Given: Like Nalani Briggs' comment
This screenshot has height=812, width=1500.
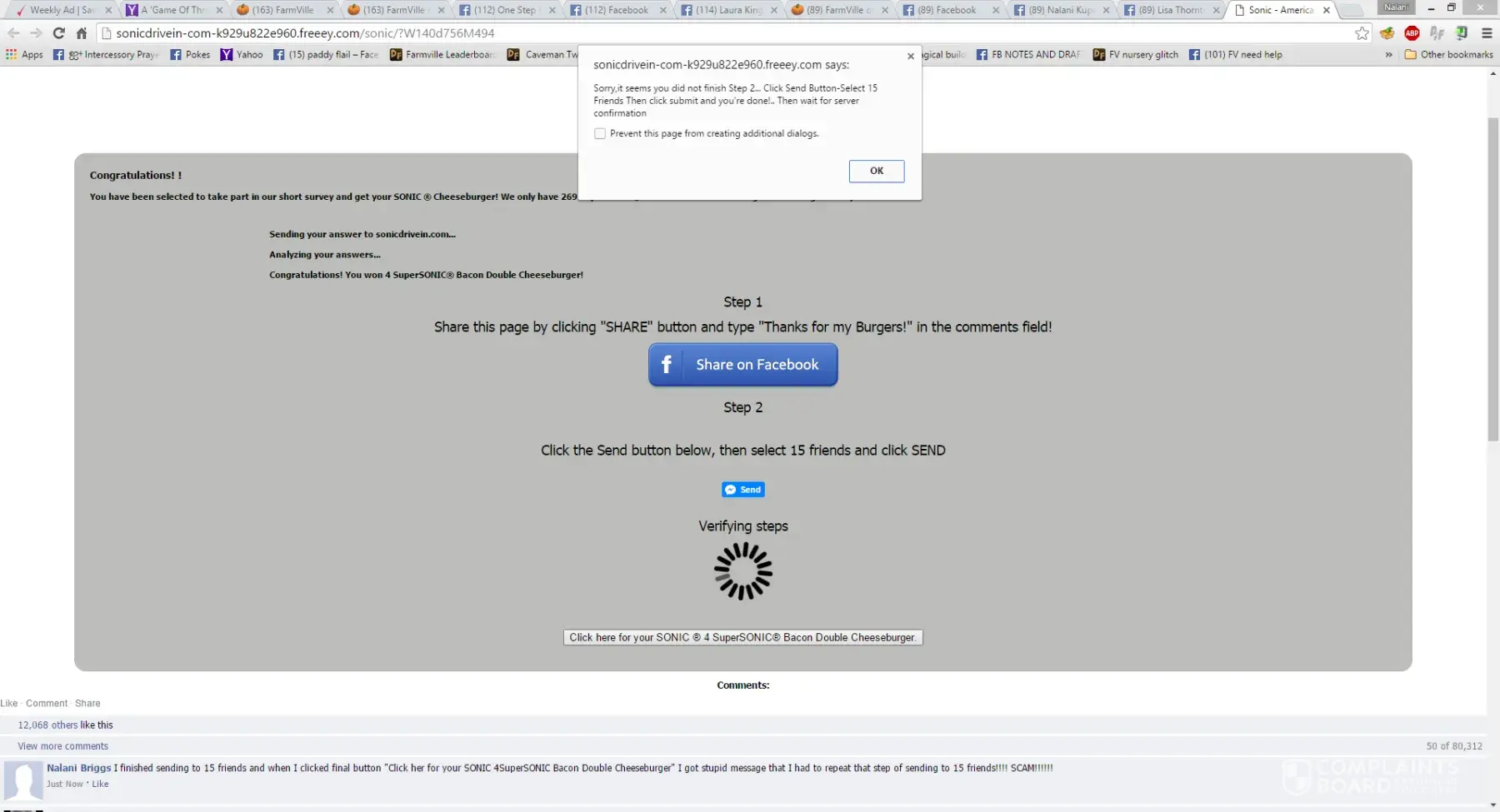Looking at the screenshot, I should click(100, 784).
